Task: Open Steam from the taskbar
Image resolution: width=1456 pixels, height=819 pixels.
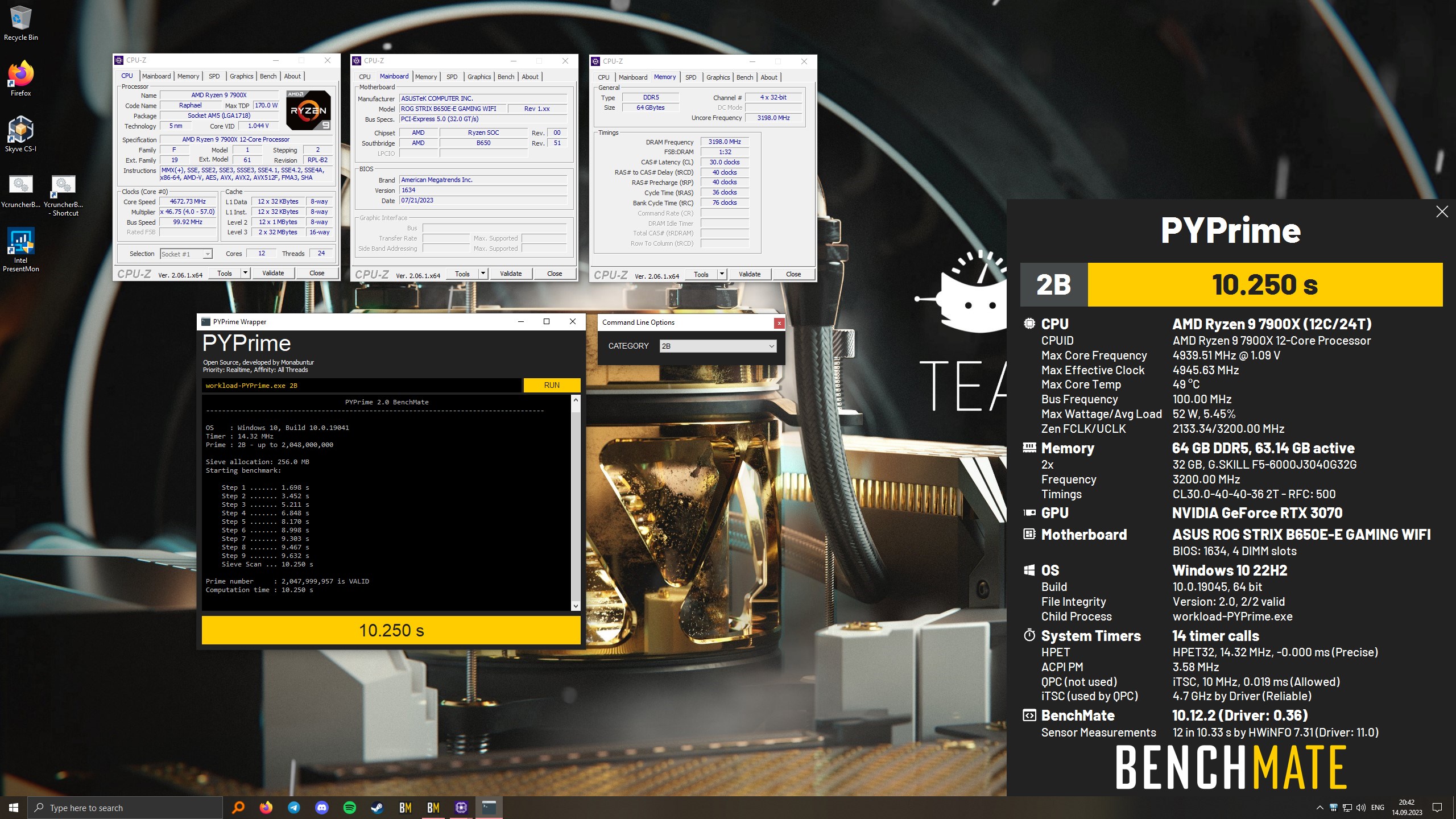Action: (x=377, y=808)
